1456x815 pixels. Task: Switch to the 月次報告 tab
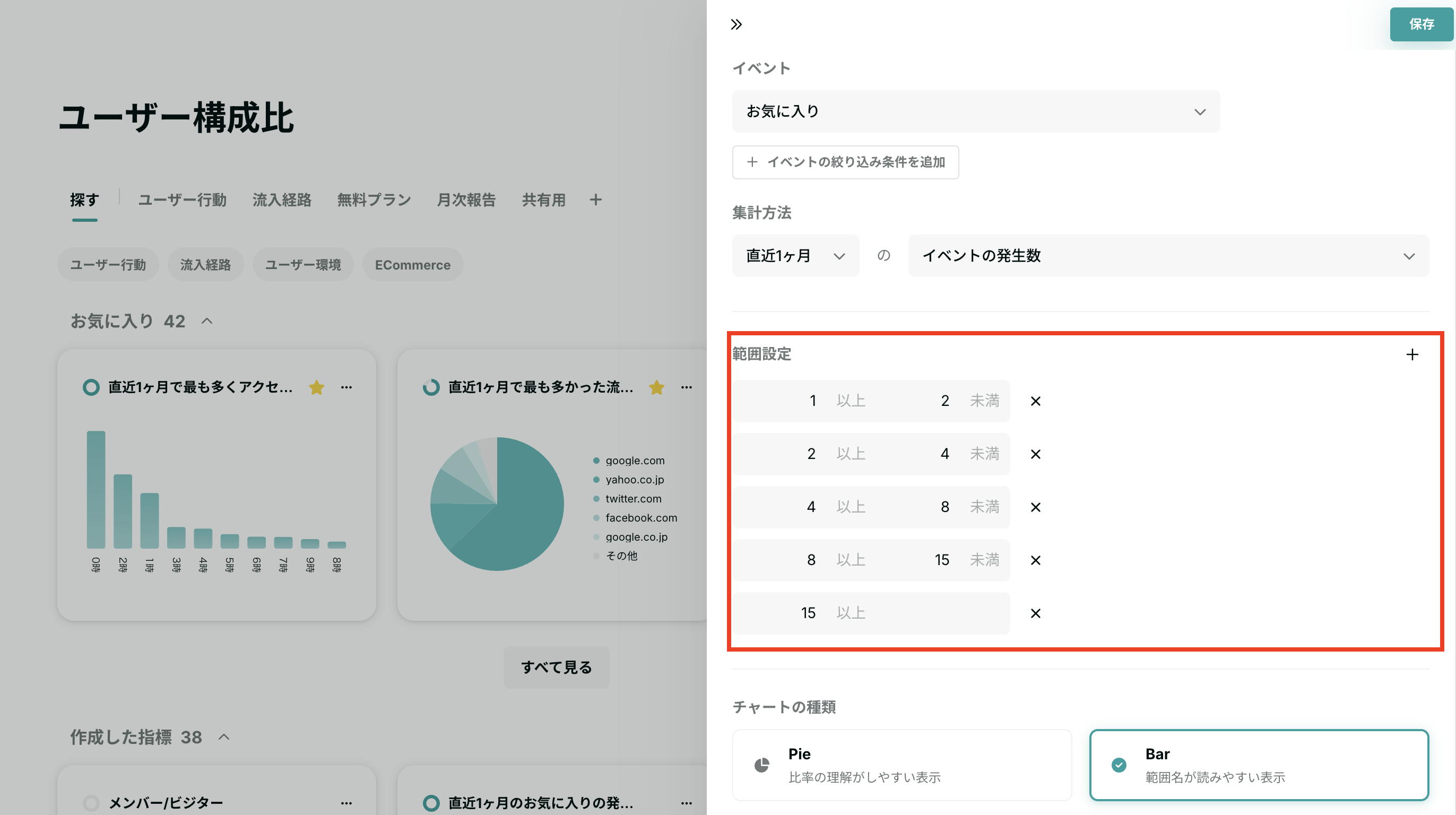click(466, 200)
